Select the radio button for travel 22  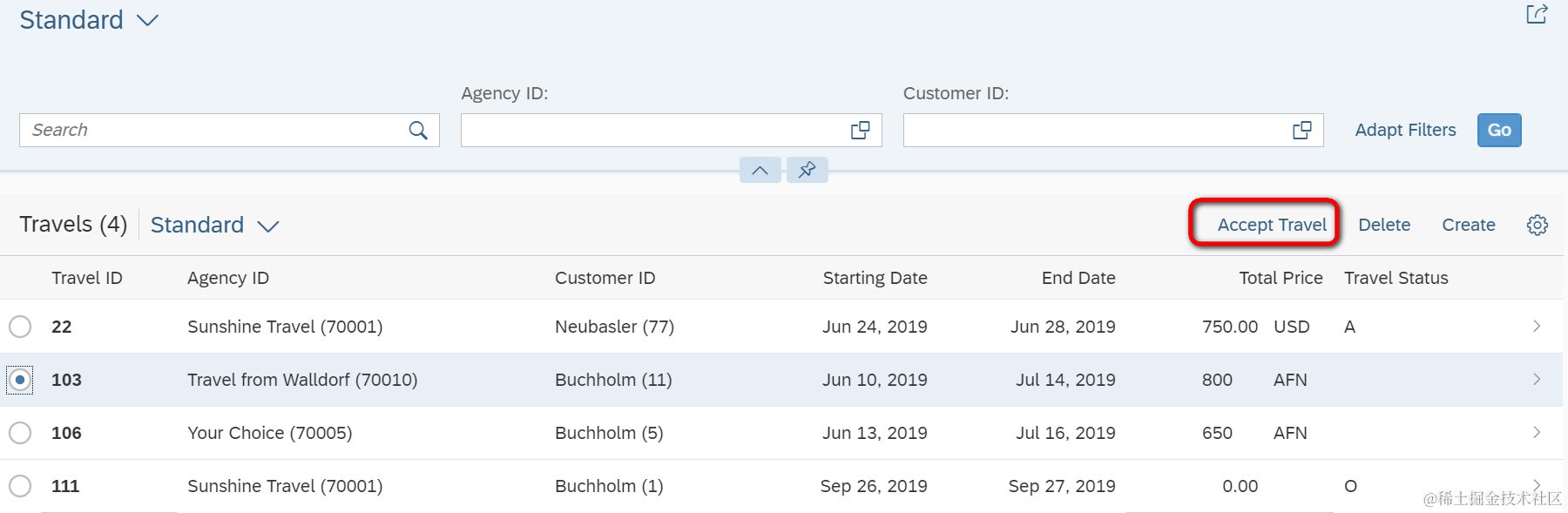(20, 327)
